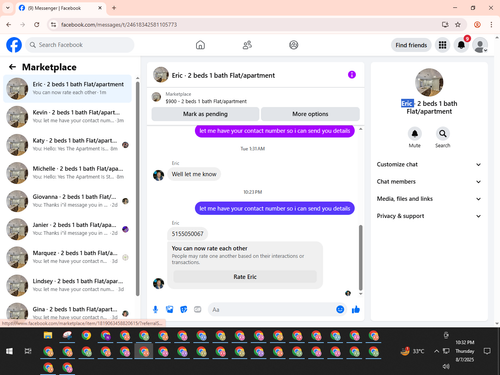This screenshot has height=375, width=500.
Task: Show hidden system tray icons
Action: coord(436,351)
